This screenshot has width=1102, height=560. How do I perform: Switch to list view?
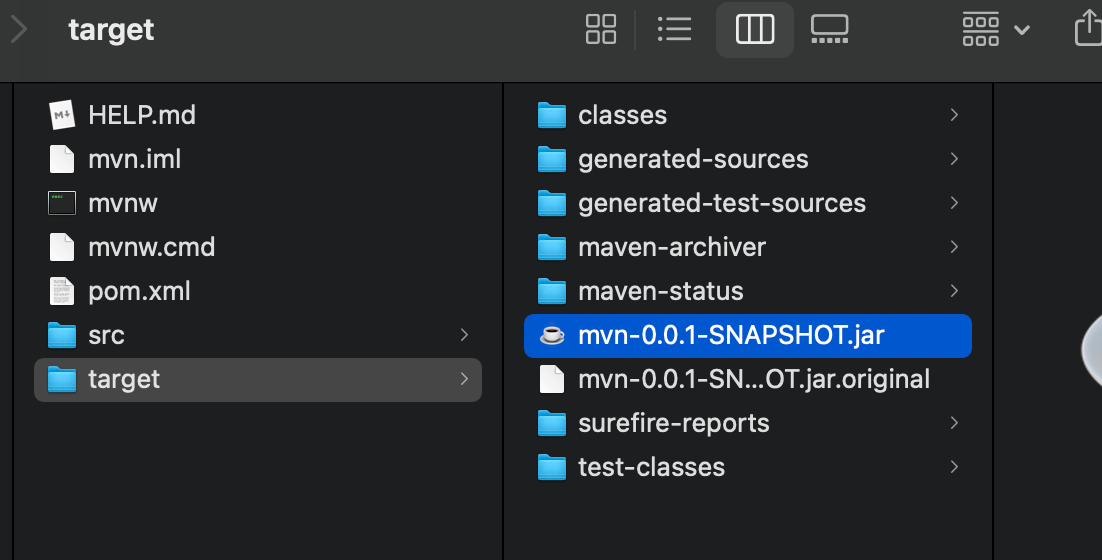(674, 30)
